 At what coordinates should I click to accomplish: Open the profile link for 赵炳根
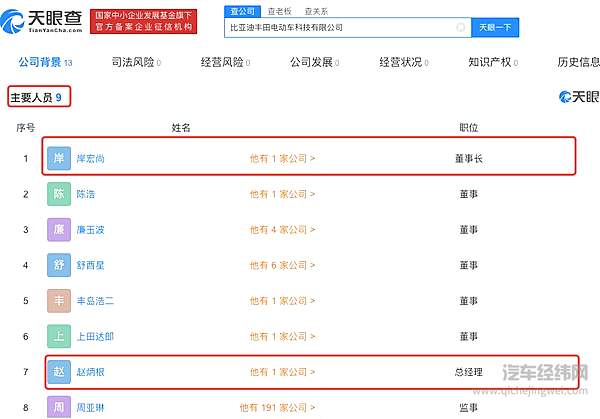click(x=90, y=372)
